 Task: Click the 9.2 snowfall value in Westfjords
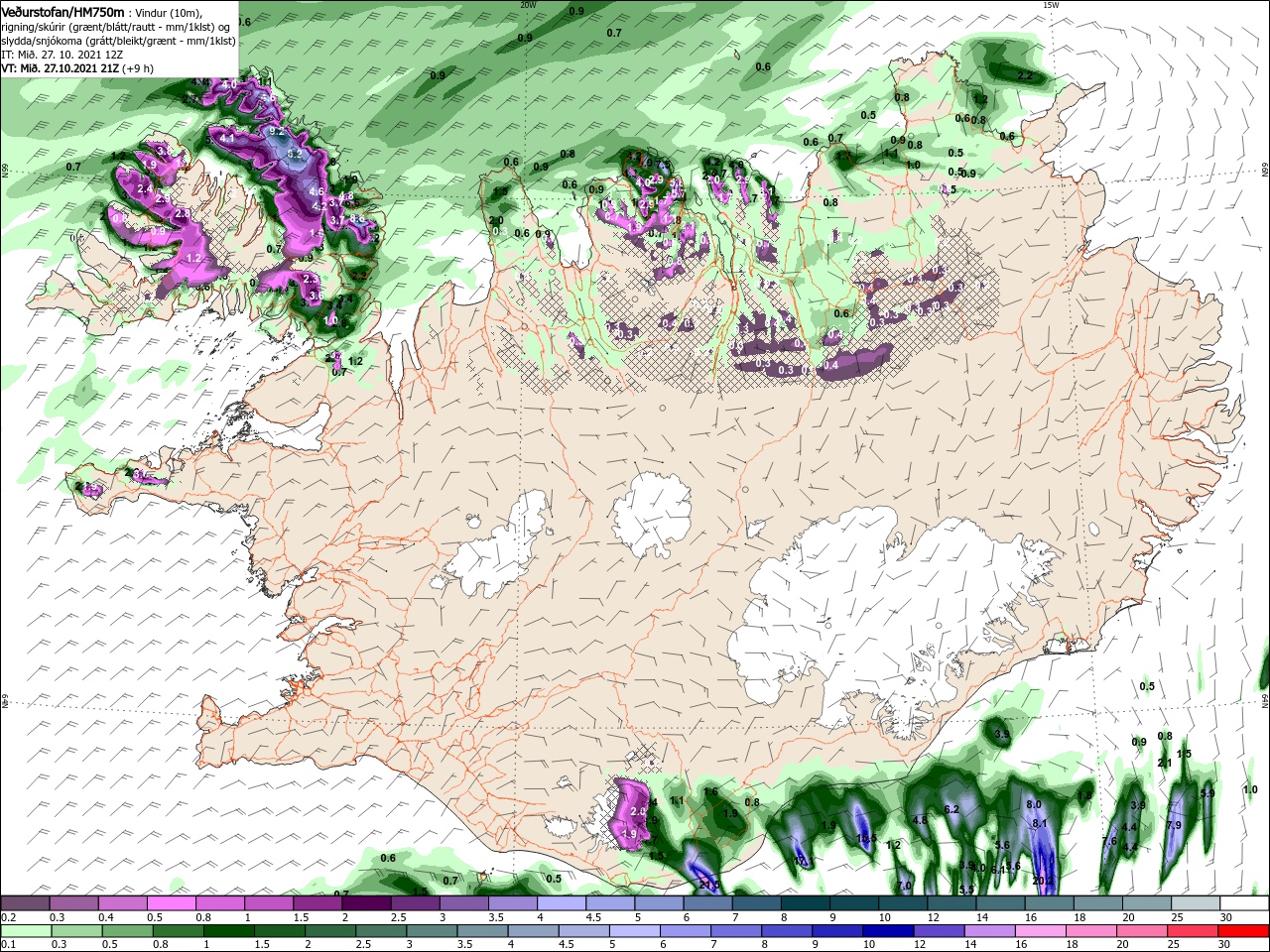click(x=277, y=131)
